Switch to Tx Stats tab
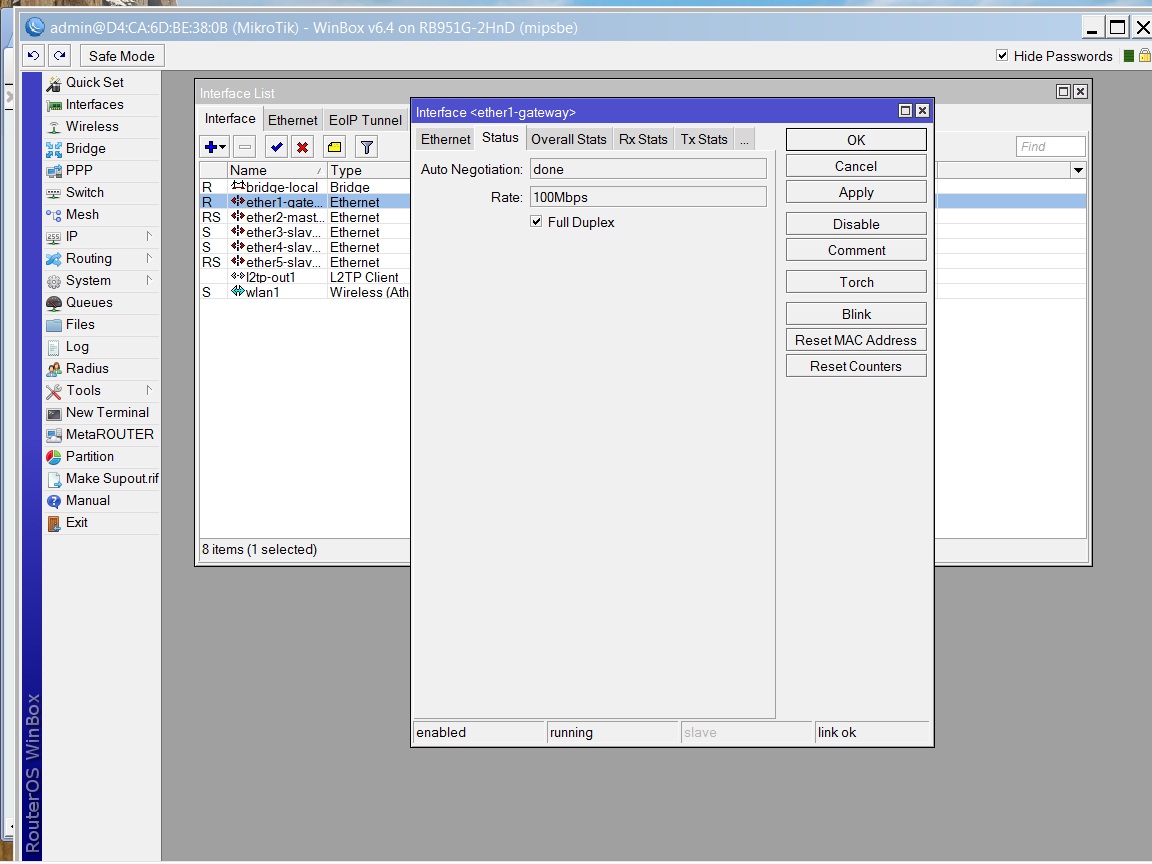The image size is (1152, 864). point(704,140)
